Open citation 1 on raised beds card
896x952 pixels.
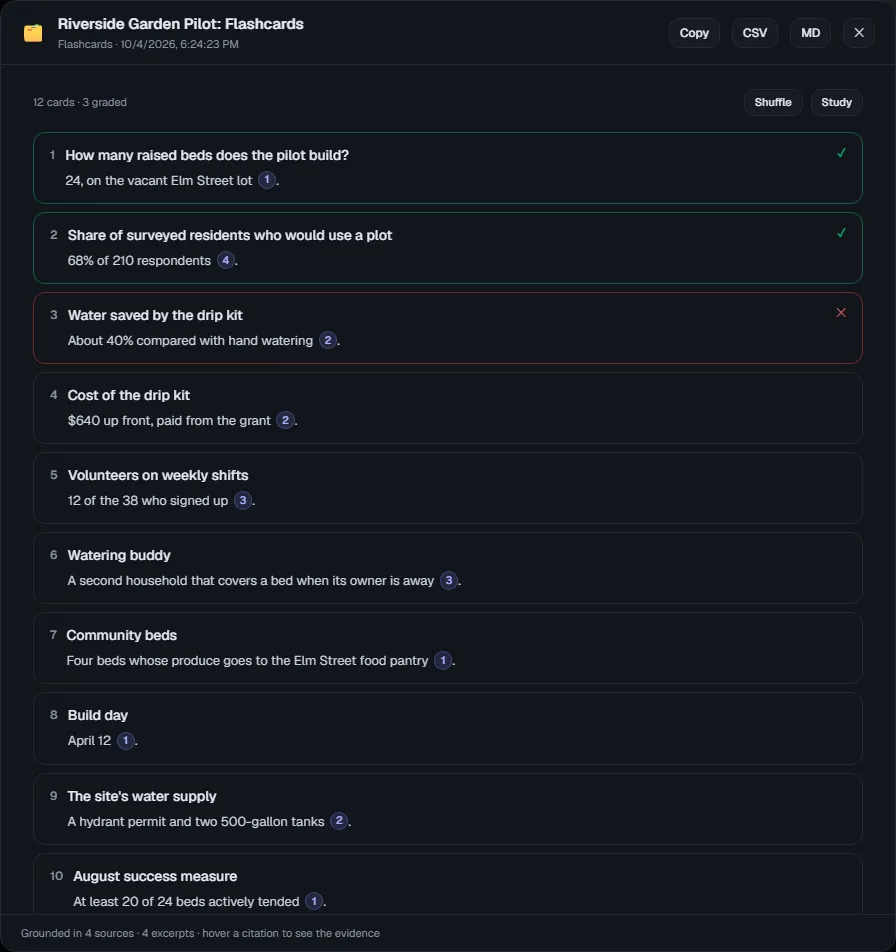click(266, 180)
